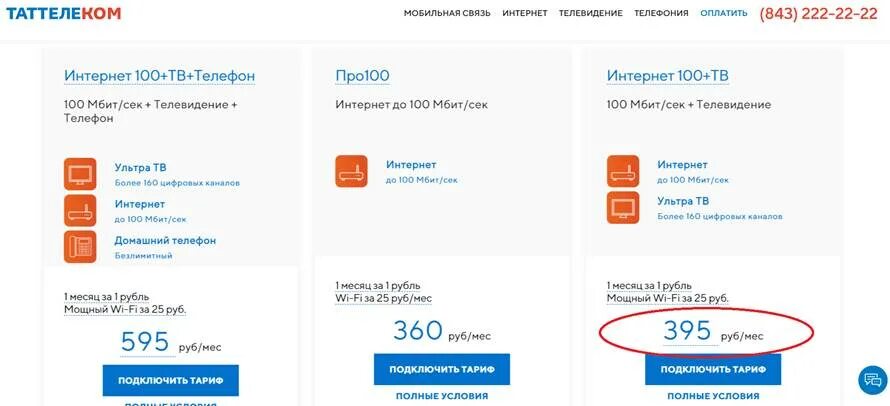The height and width of the screenshot is (406, 890).
Task: Click 1 месяц за 1 рубль in Про100 card
Action: pyautogui.click(x=377, y=286)
